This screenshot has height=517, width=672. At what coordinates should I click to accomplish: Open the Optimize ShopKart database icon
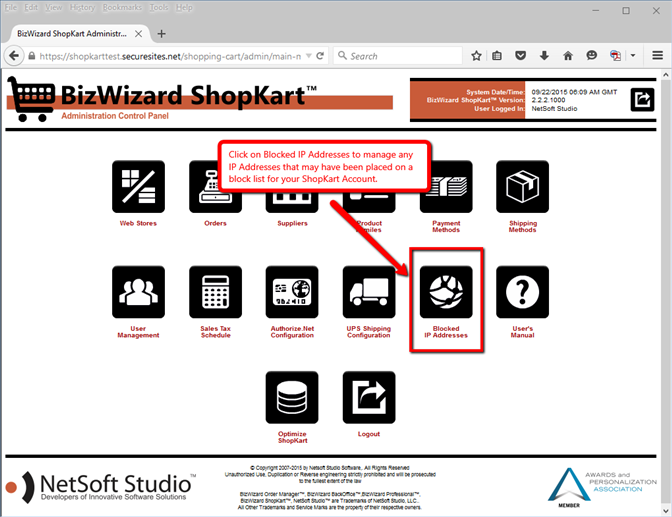292,397
